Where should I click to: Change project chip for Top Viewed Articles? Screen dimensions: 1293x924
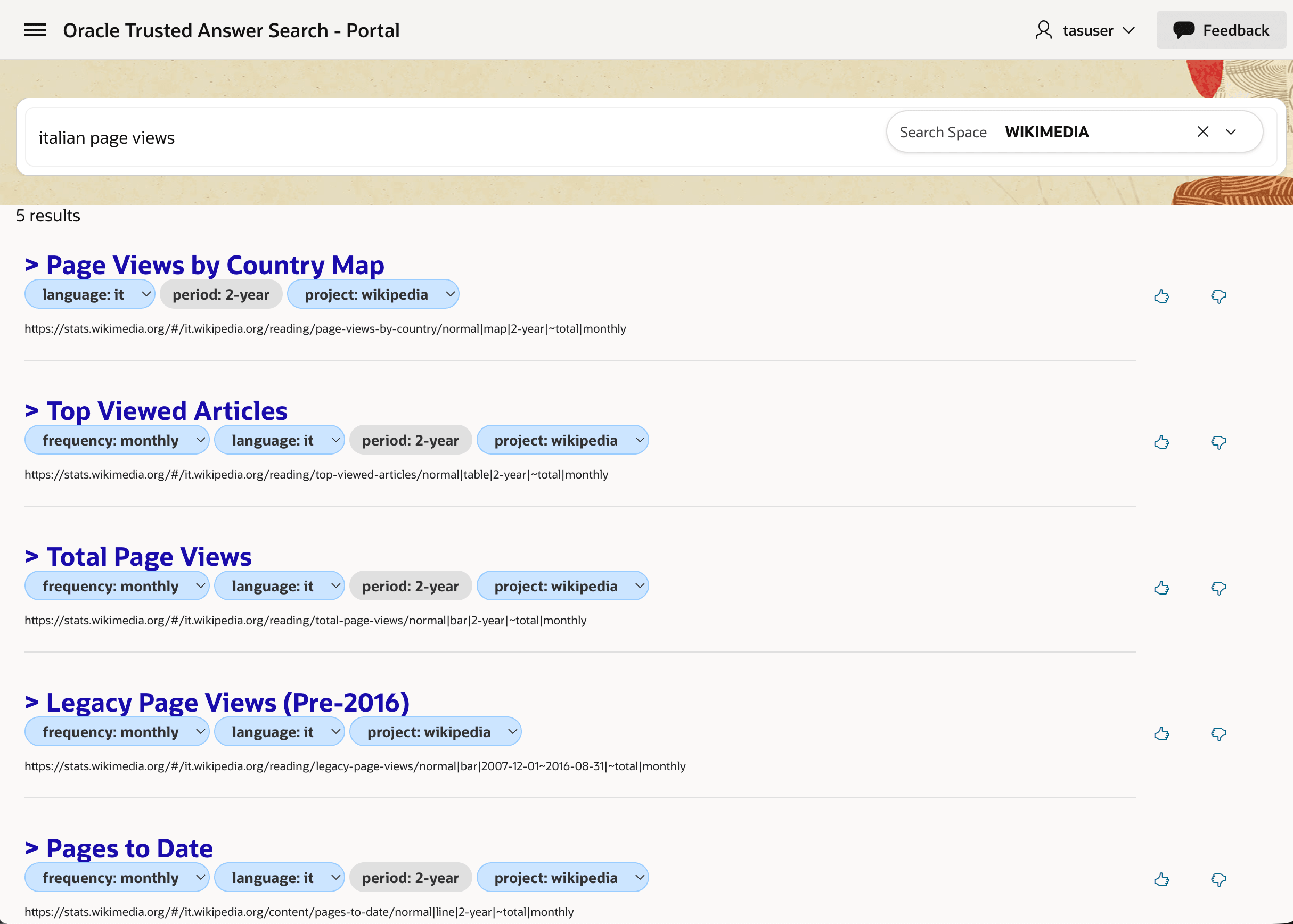point(562,440)
